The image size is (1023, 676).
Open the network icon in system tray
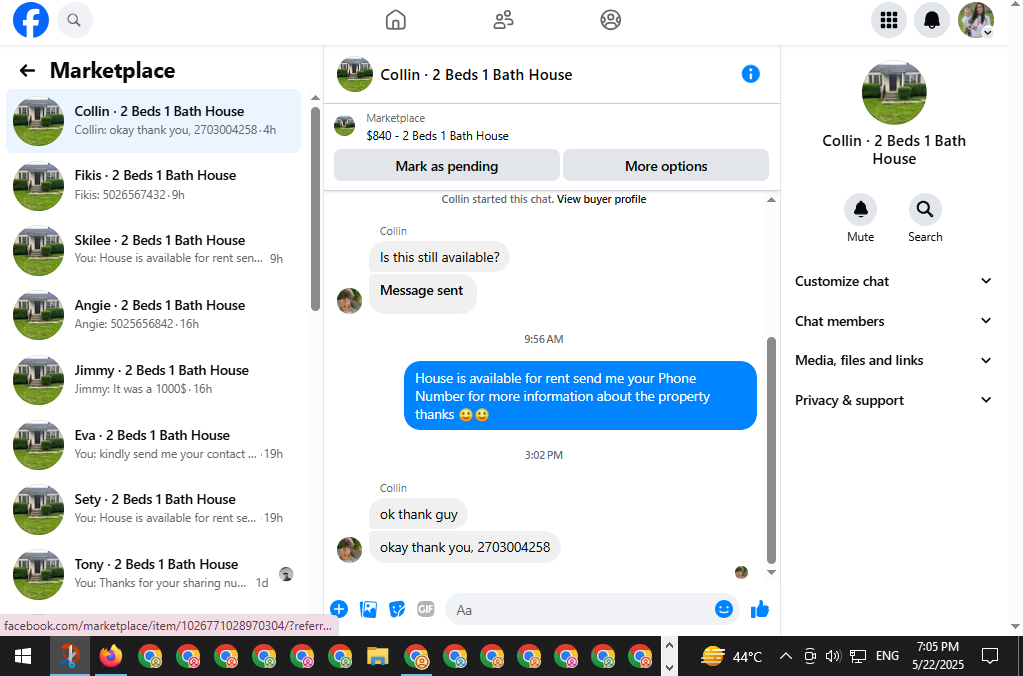point(857,656)
